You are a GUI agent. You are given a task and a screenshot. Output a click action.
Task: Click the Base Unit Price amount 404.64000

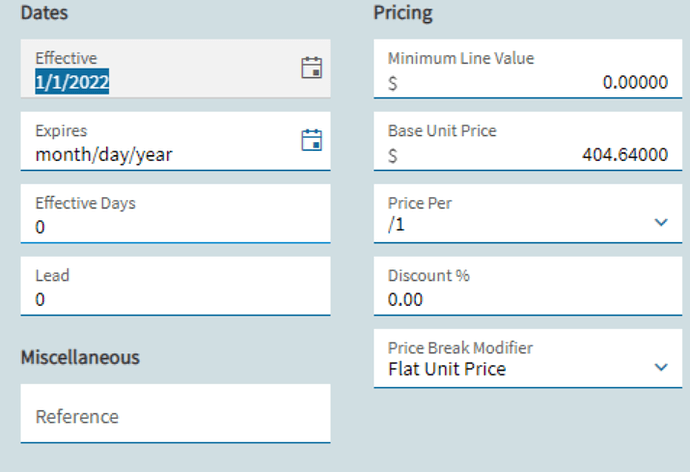(625, 155)
